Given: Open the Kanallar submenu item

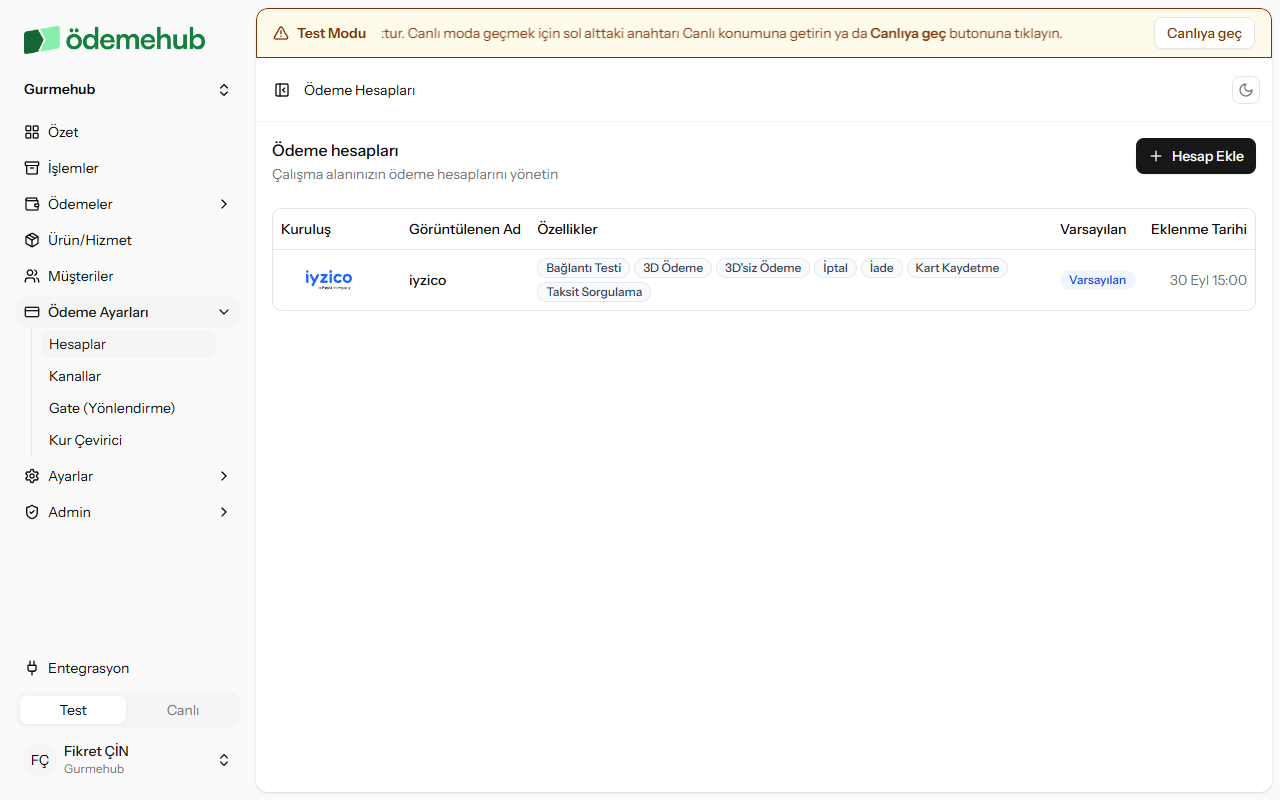Looking at the screenshot, I should point(128,376).
